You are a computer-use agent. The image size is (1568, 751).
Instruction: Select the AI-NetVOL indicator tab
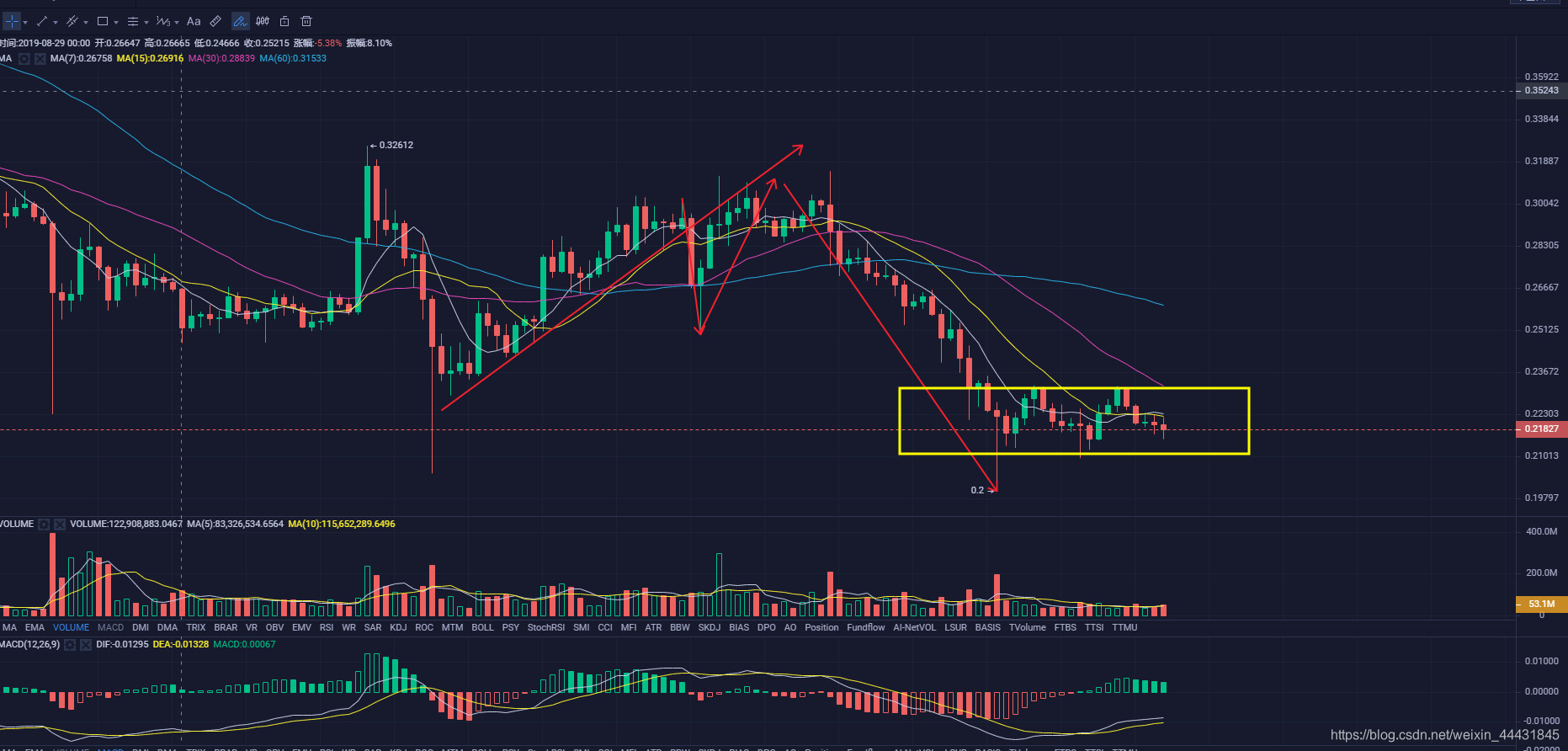[x=914, y=627]
